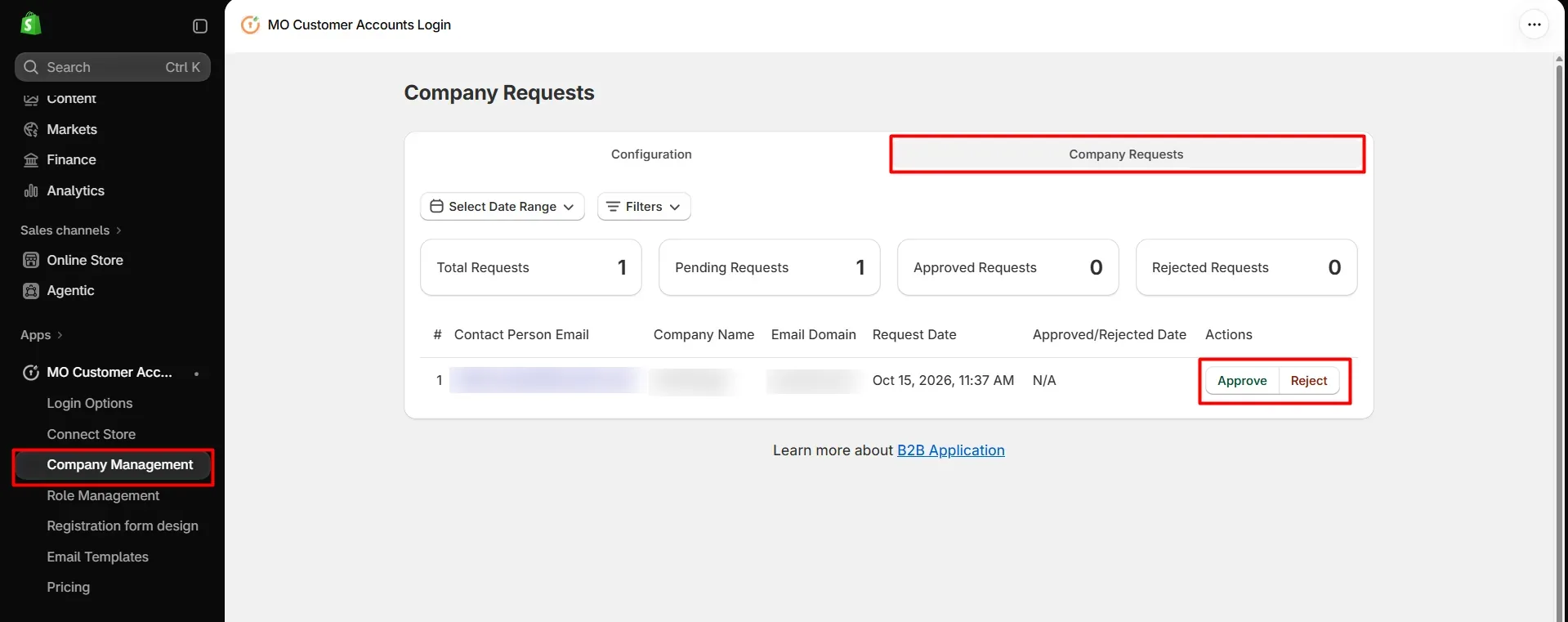
Task: Click the Online Store icon
Action: 31,260
